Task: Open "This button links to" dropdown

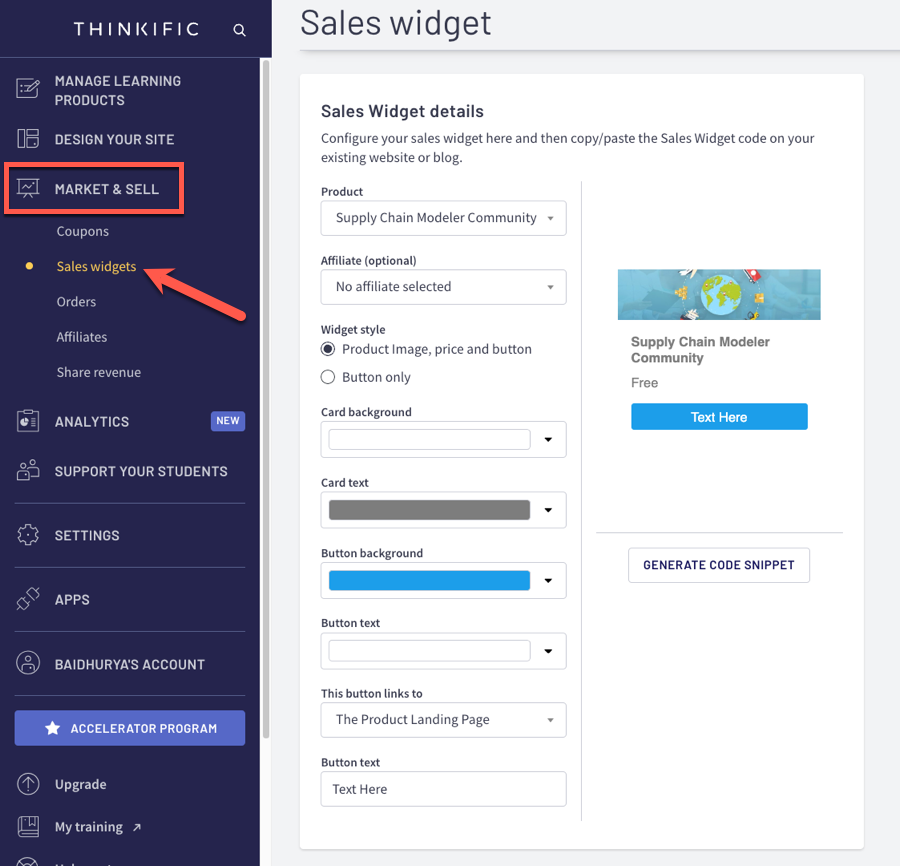Action: (x=443, y=720)
